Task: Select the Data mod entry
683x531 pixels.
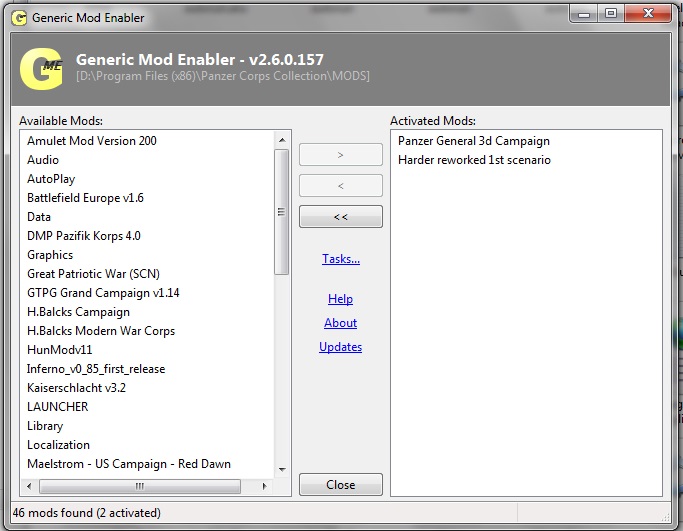Action: pyautogui.click(x=39, y=217)
